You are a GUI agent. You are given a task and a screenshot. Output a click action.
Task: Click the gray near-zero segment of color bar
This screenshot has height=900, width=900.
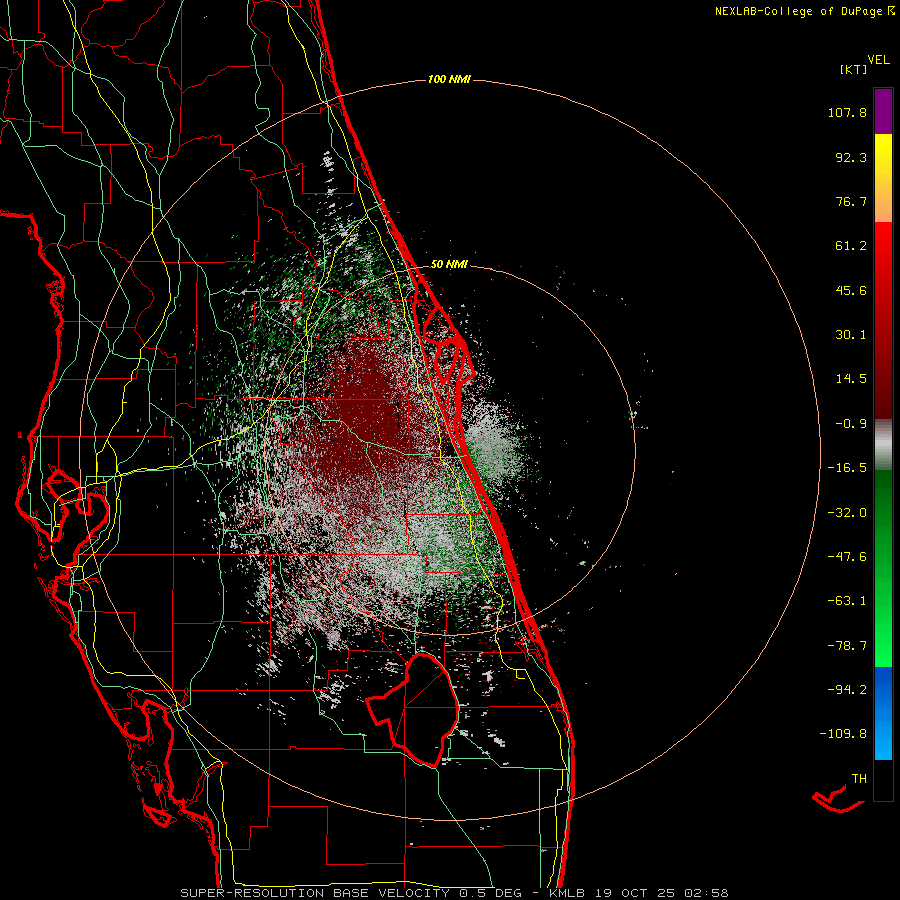pyautogui.click(x=883, y=444)
